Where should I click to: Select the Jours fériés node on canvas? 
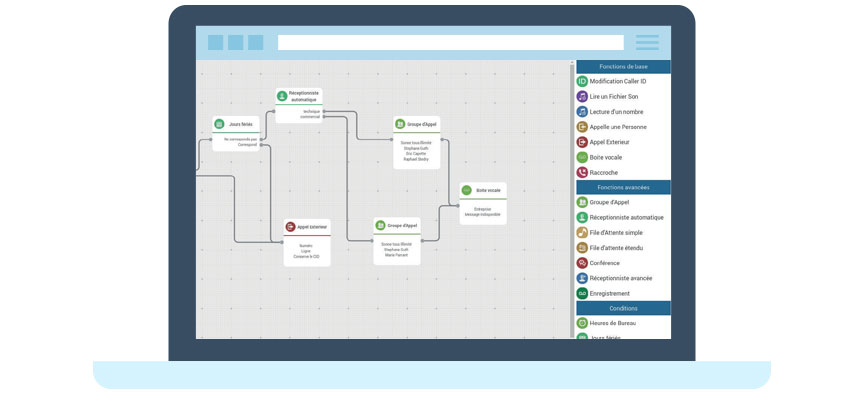coord(235,133)
